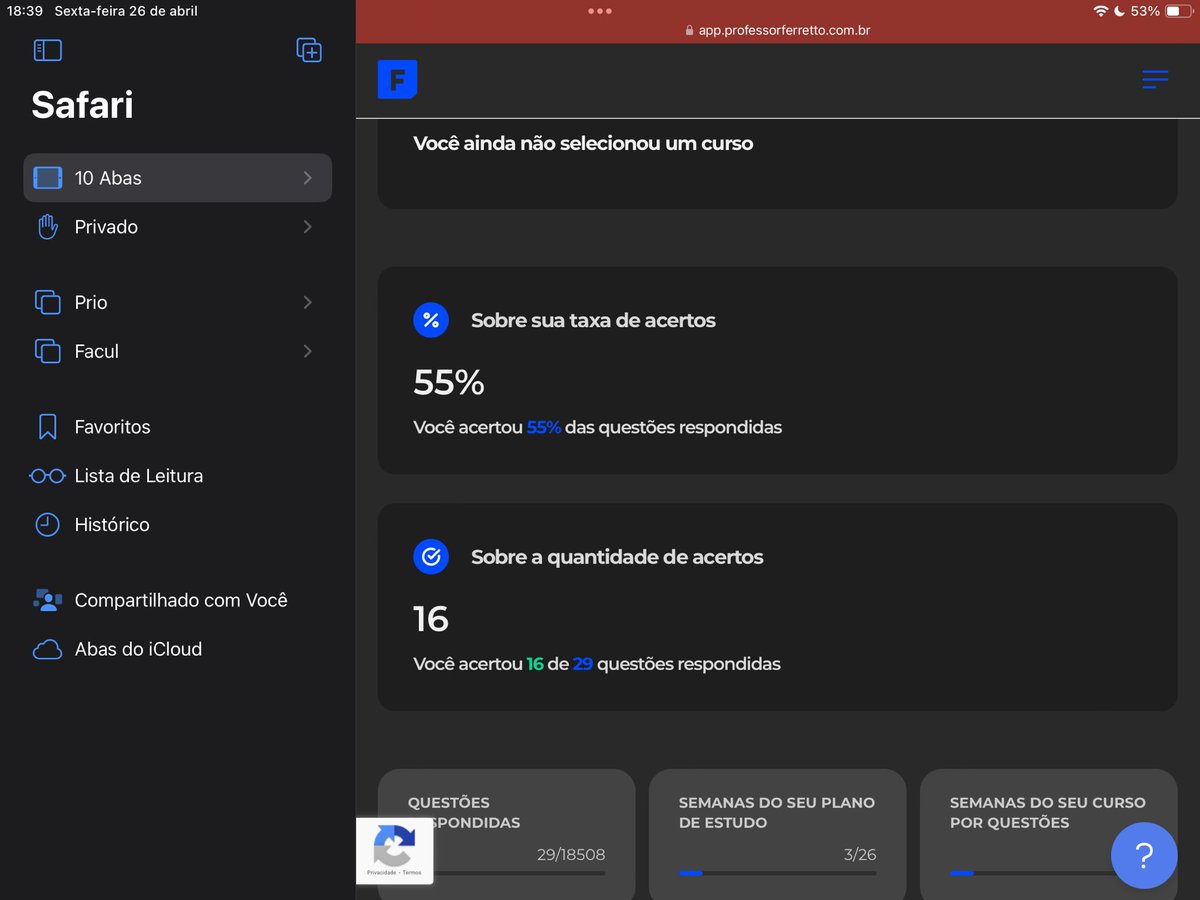Click the Favoritos bookmark icon
Screen dimensions: 1200x900
pyautogui.click(x=47, y=427)
